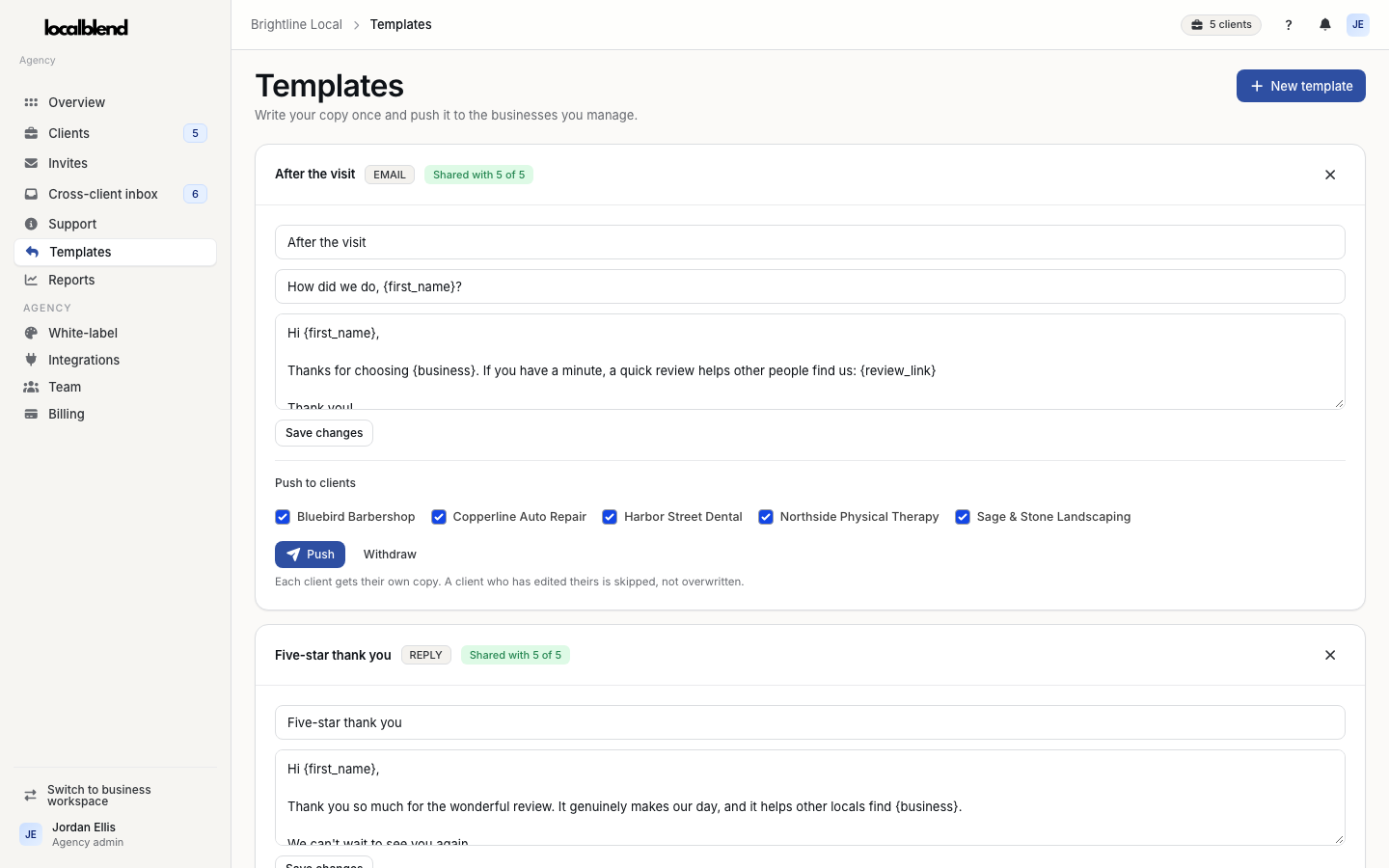Click the Team people icon

coord(31,387)
